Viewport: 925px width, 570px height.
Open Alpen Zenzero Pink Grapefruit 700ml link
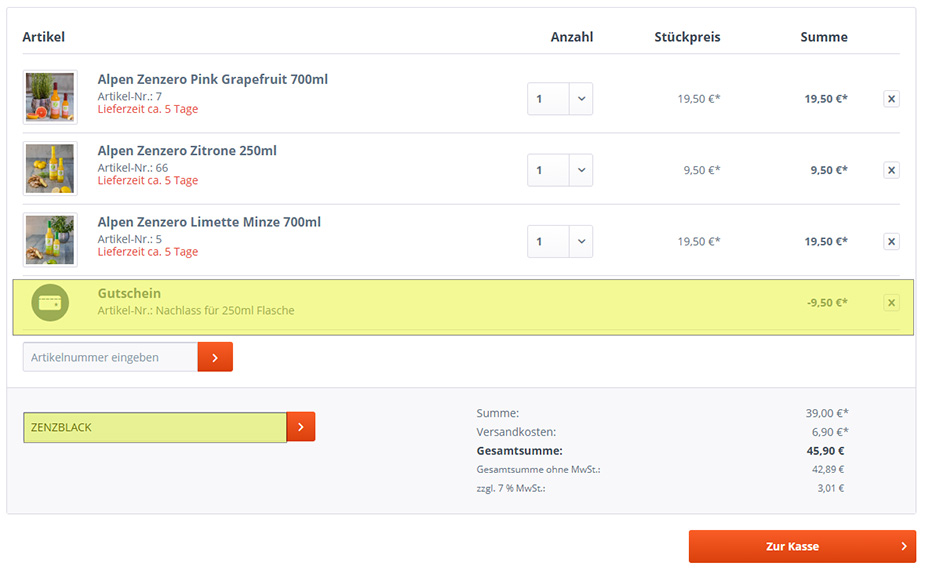pyautogui.click(x=212, y=79)
